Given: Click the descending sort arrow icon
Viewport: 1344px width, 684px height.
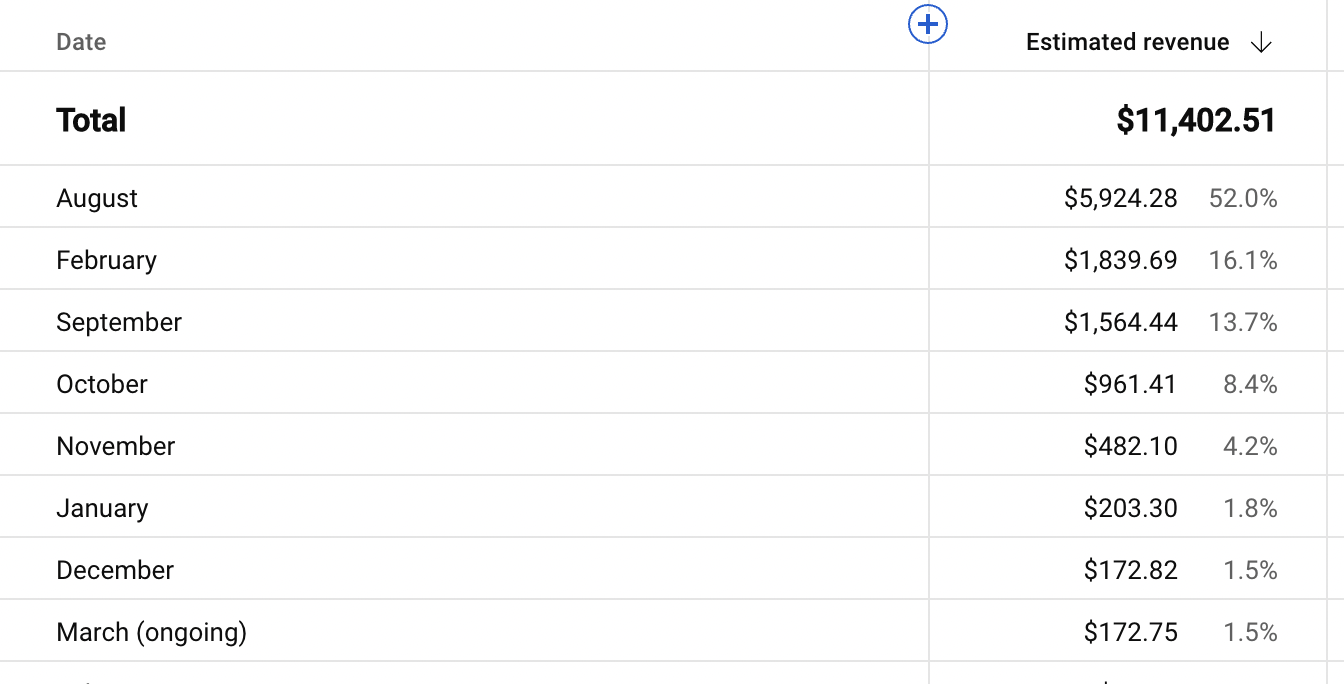Looking at the screenshot, I should coord(1261,42).
